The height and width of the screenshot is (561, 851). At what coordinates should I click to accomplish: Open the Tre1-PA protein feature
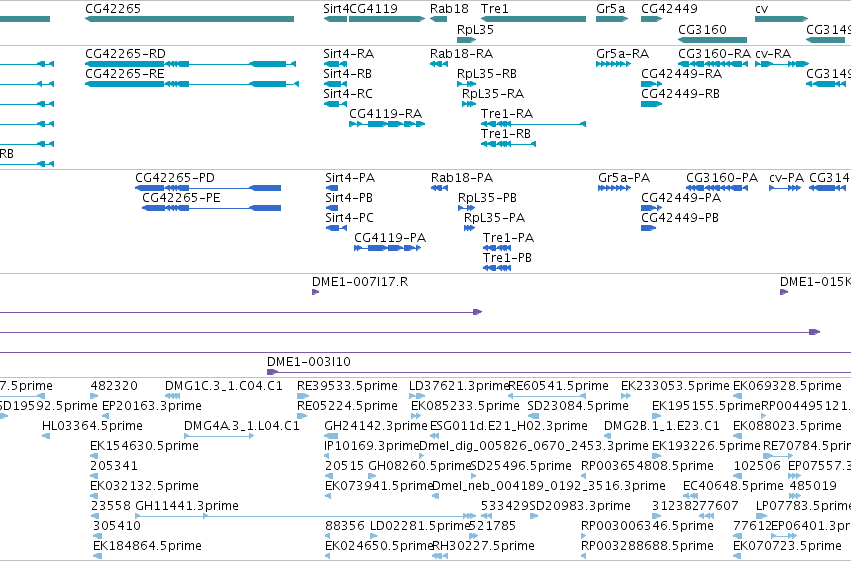pos(497,248)
